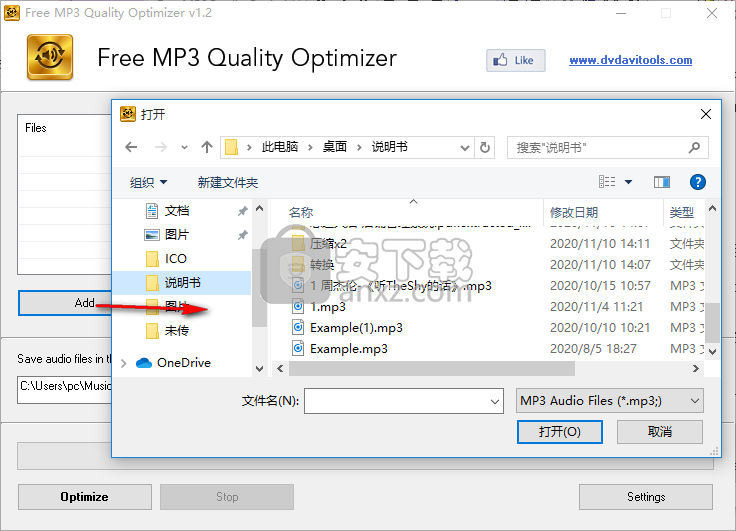Select the Example(1).mp3 file
This screenshot has width=736, height=531.
(356, 328)
